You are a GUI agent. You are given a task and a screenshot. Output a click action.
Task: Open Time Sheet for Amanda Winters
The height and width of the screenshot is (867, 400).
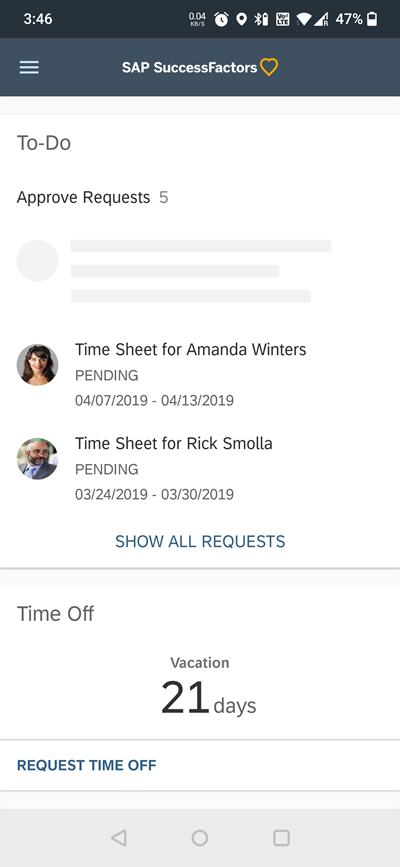click(x=200, y=374)
